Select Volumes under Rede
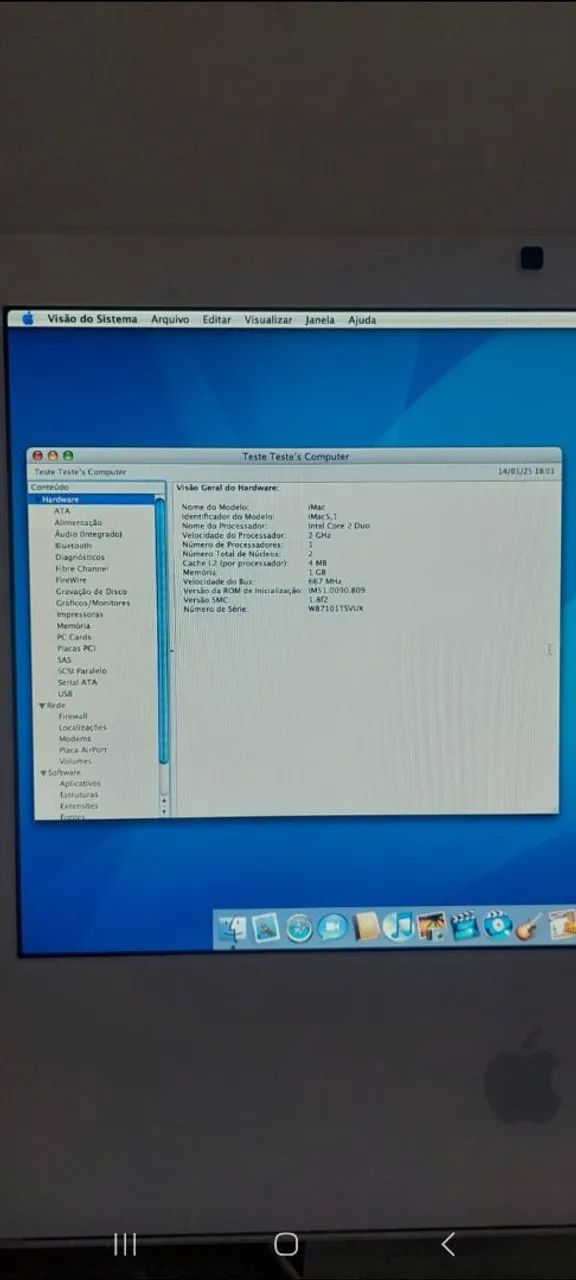The width and height of the screenshot is (576, 1280). 75,761
